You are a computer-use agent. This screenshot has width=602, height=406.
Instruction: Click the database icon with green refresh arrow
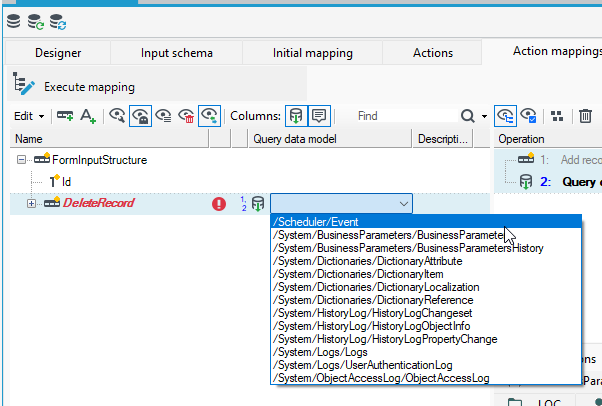(x=35, y=22)
